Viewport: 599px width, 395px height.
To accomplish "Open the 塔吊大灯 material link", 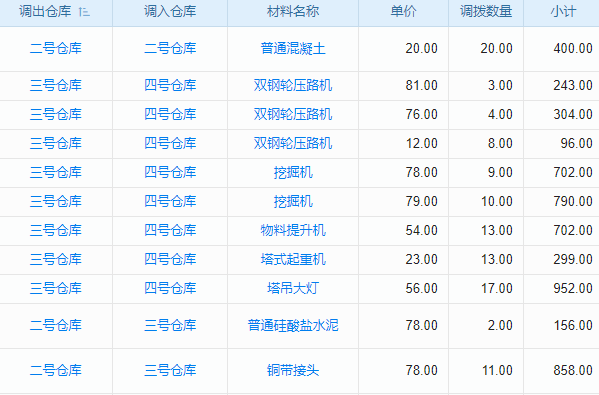I will coord(293,288).
